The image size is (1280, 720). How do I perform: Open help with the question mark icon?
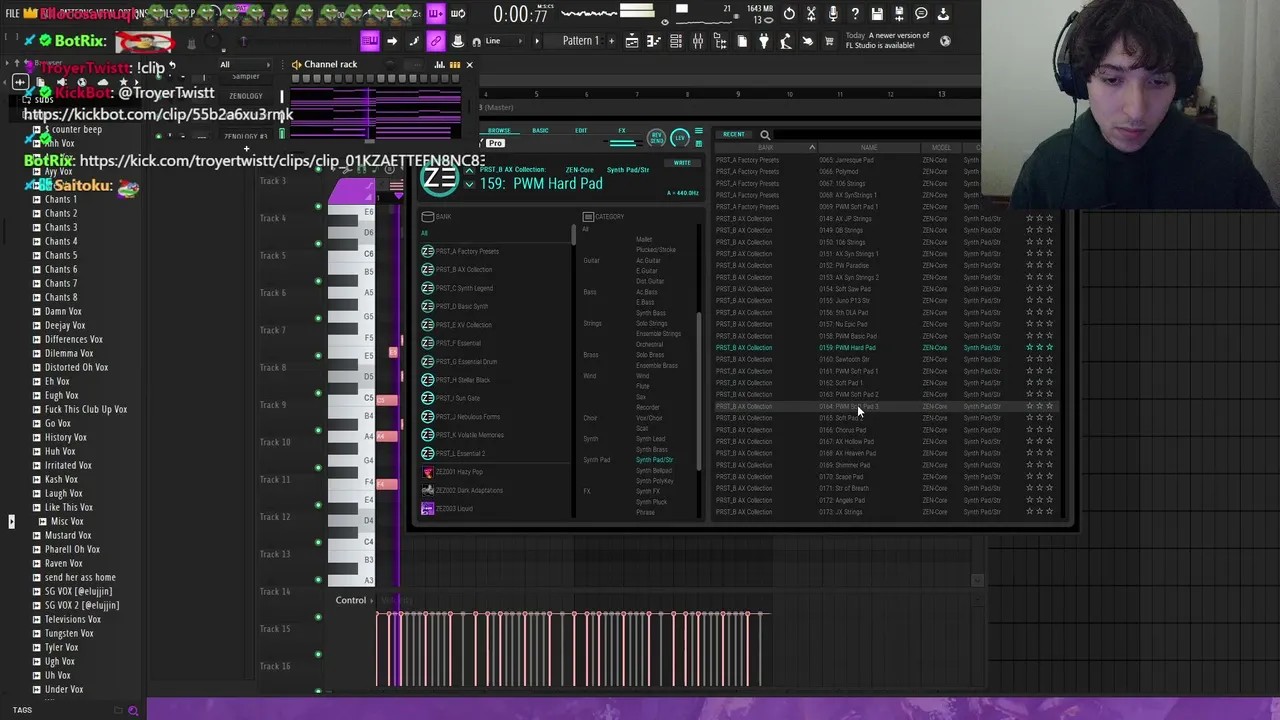pos(855,14)
